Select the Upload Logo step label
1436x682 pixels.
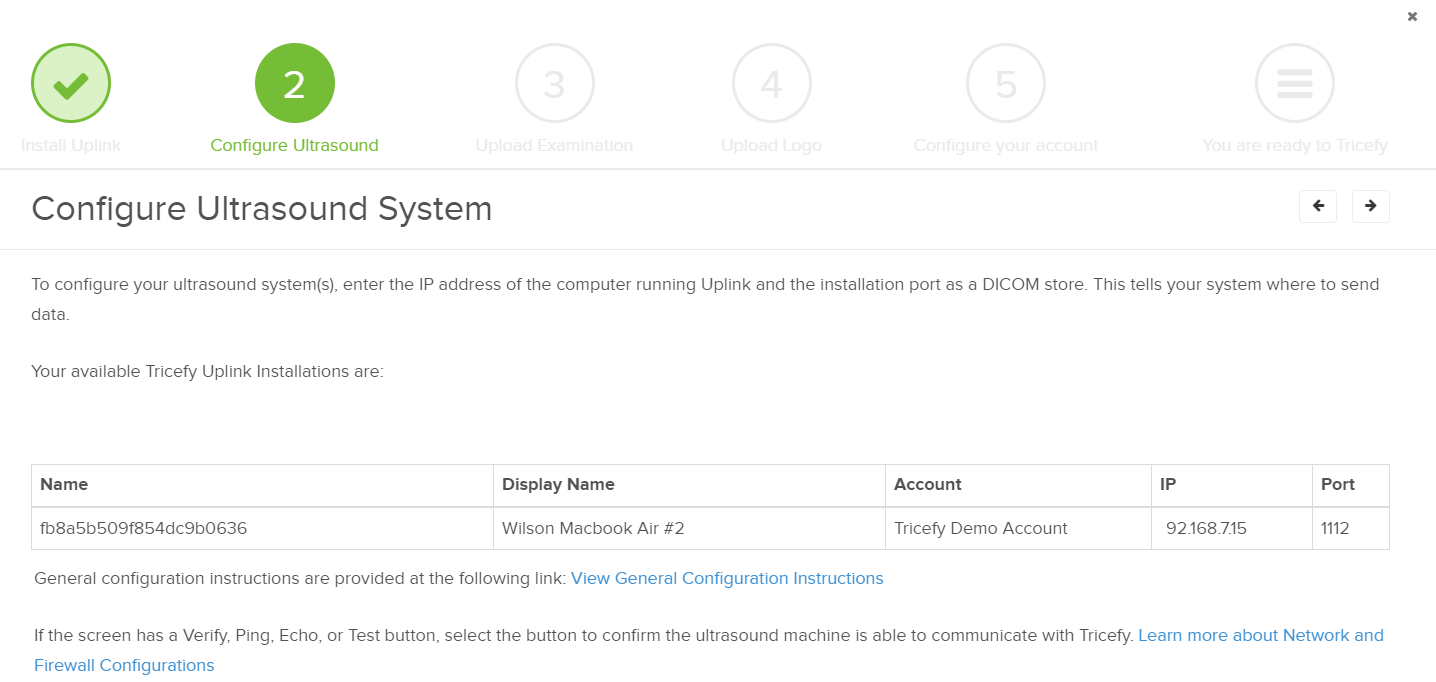pyautogui.click(x=772, y=145)
